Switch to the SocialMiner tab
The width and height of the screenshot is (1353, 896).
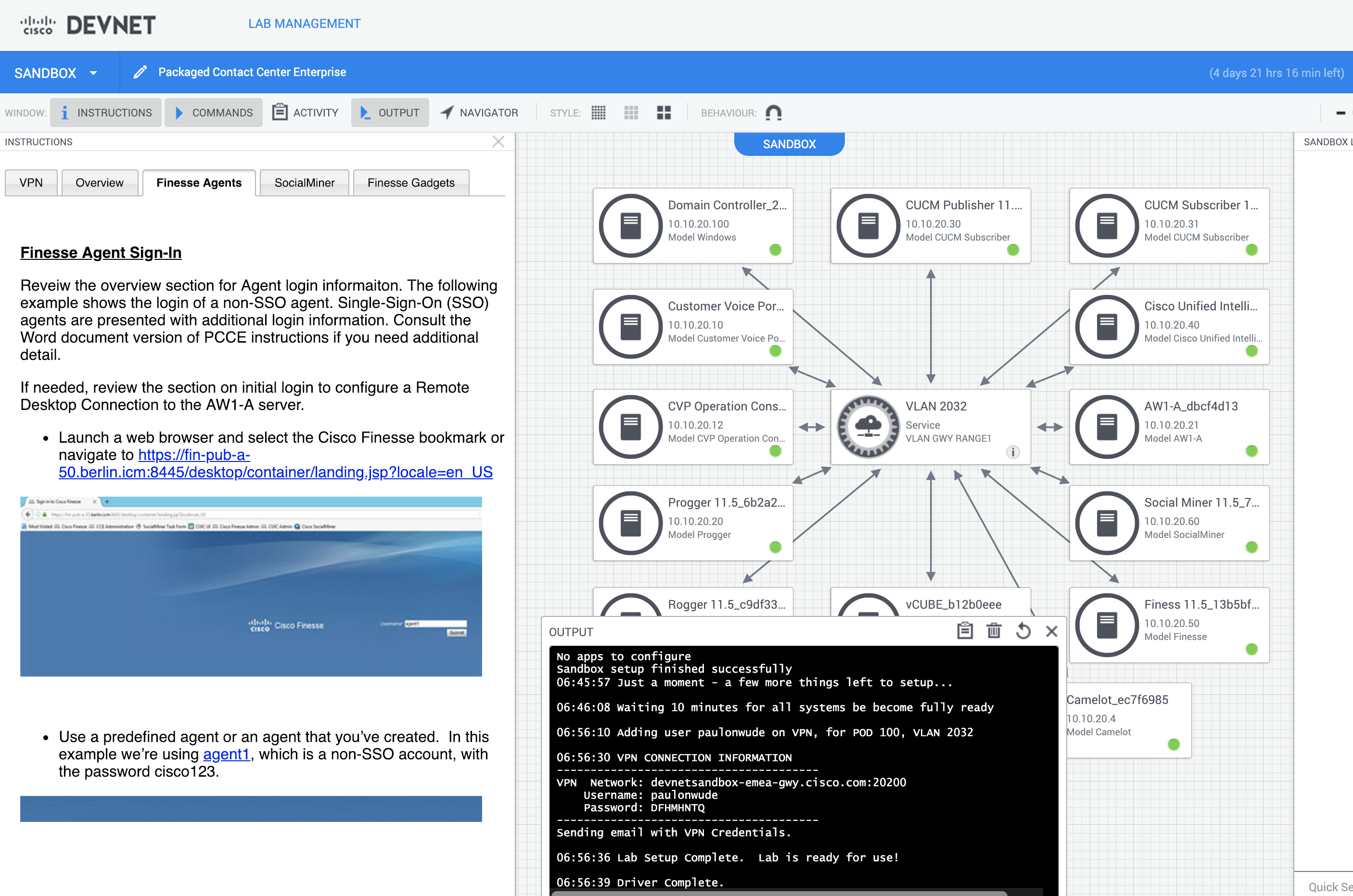click(305, 183)
